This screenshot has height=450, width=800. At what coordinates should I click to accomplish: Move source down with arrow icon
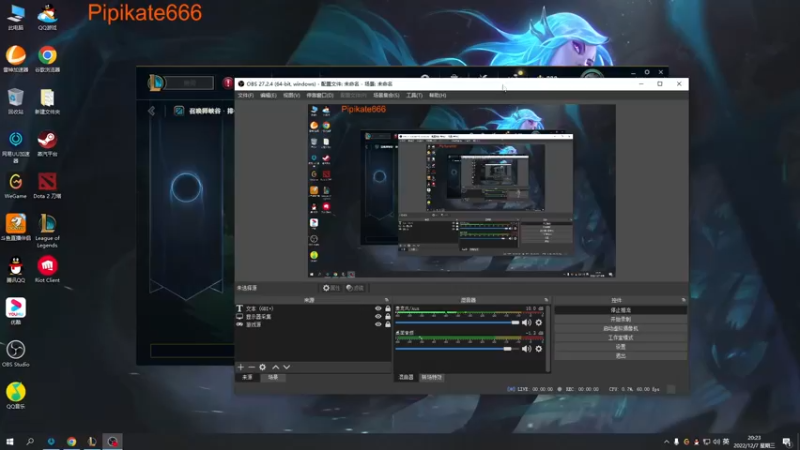pyautogui.click(x=287, y=367)
